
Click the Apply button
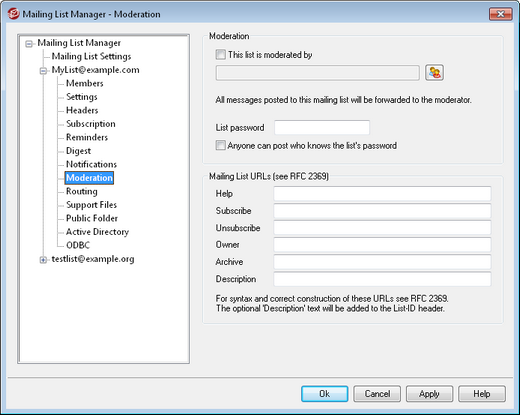point(429,394)
